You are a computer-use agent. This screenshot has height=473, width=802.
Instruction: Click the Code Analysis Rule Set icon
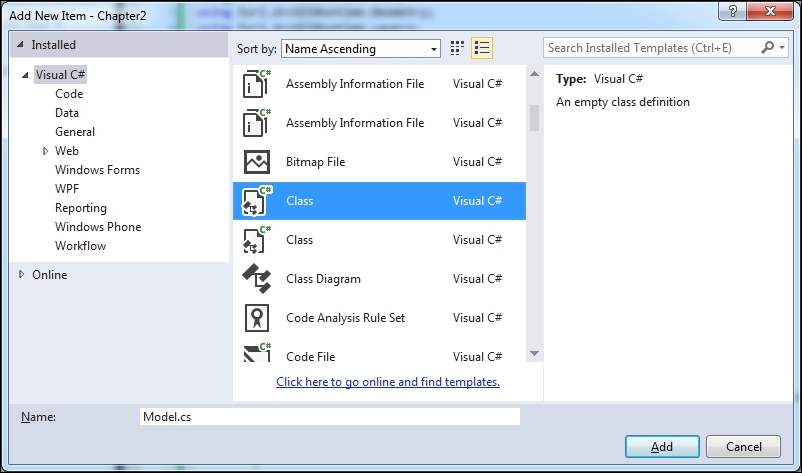coord(256,318)
